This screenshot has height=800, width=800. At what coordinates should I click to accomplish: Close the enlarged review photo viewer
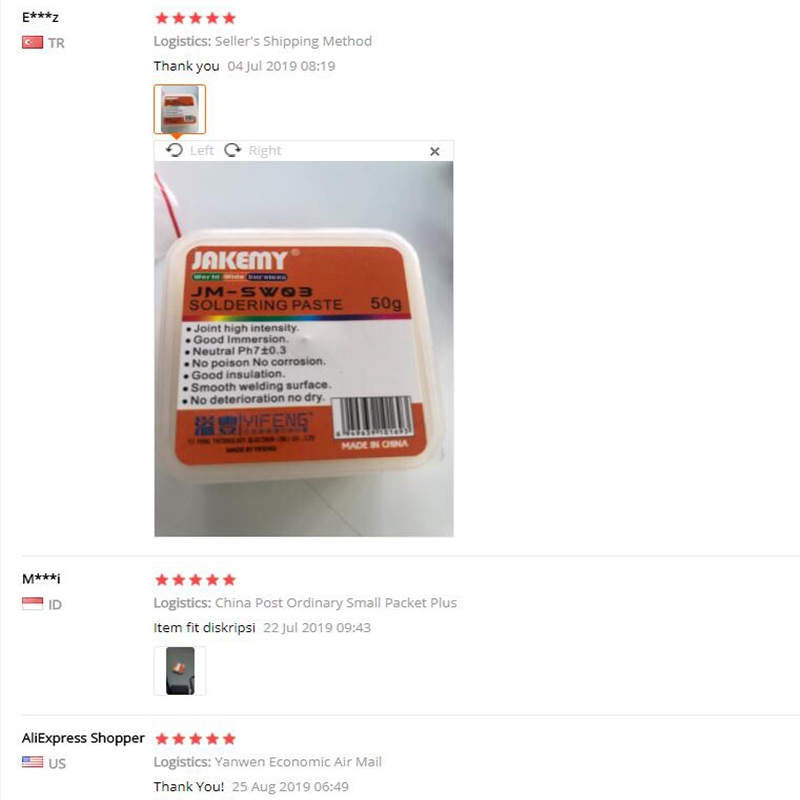tap(435, 152)
